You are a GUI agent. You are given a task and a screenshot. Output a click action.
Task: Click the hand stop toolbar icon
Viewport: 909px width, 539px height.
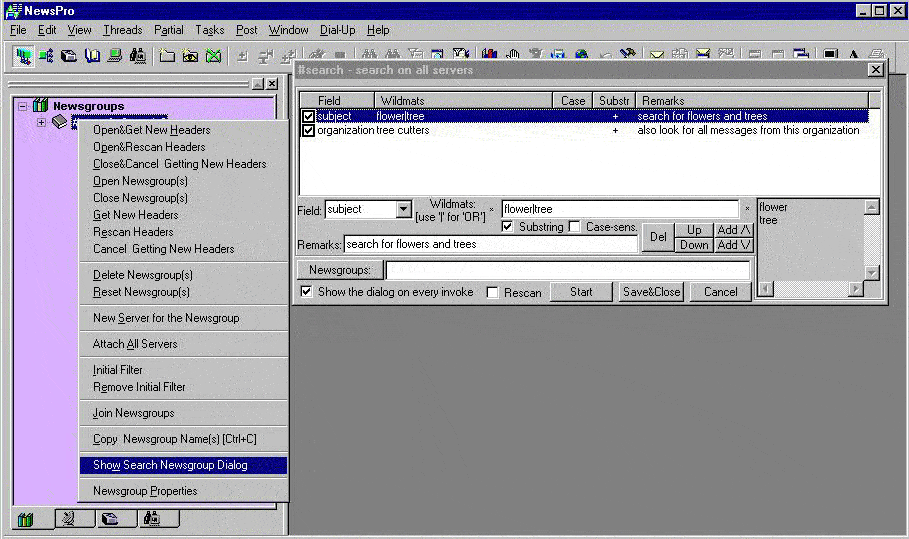coord(512,54)
